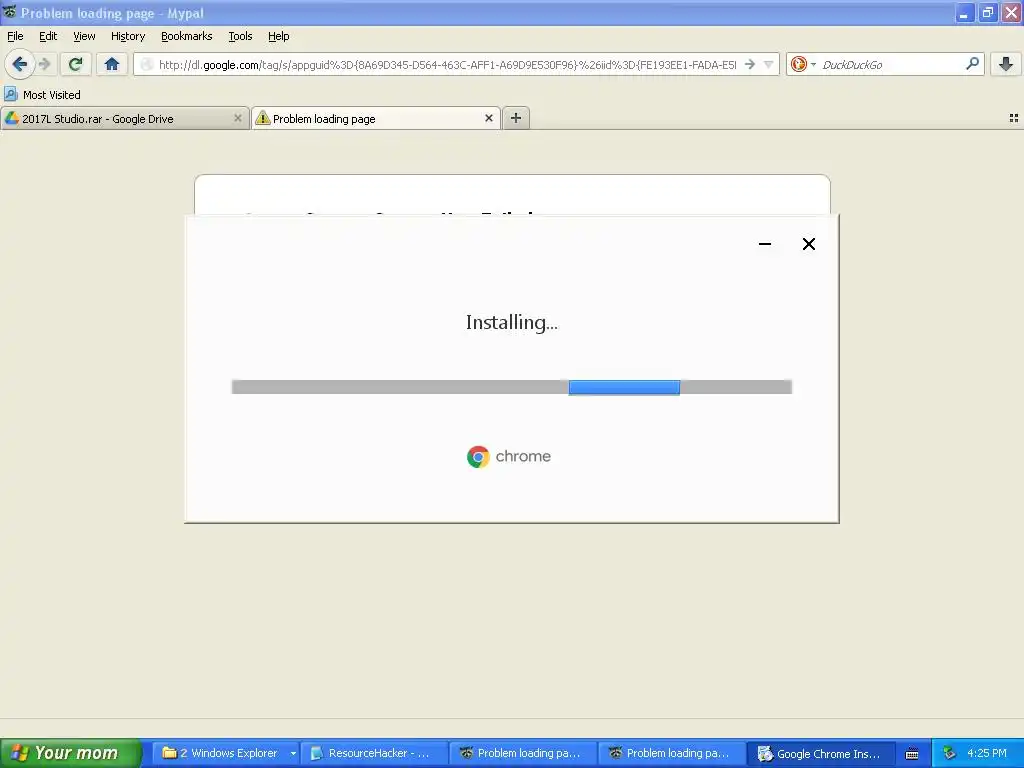Click the Go arrow in address bar
This screenshot has width=1024, height=768.
tap(750, 64)
